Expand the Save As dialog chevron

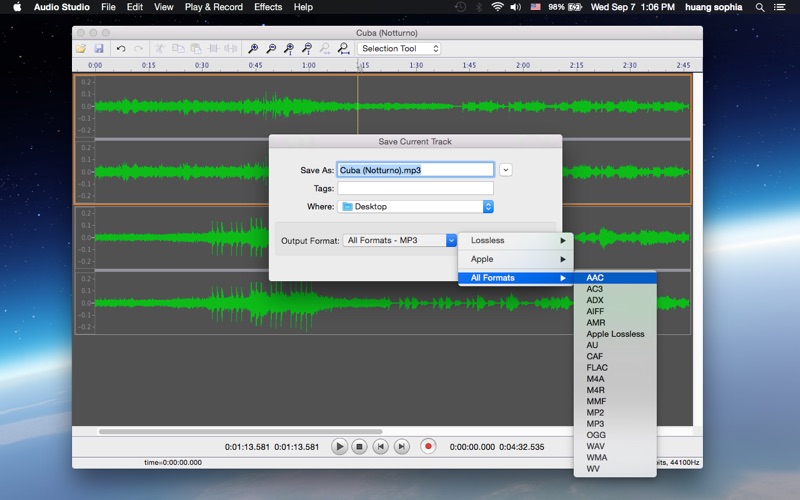pos(506,170)
